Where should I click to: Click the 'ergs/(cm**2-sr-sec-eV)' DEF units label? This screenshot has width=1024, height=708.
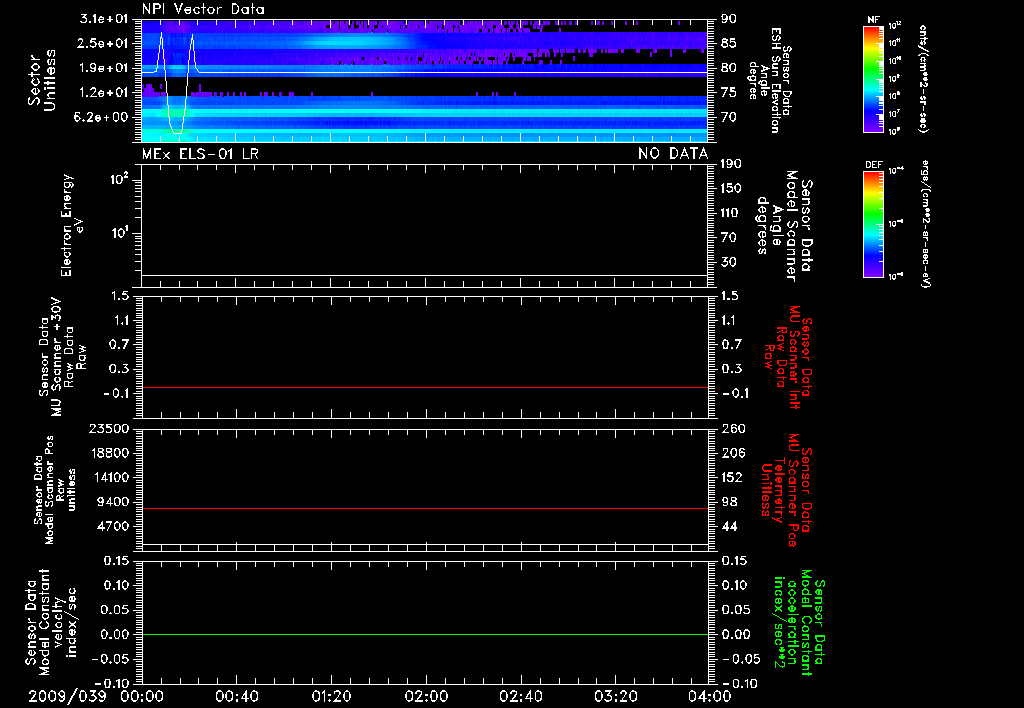click(x=925, y=224)
